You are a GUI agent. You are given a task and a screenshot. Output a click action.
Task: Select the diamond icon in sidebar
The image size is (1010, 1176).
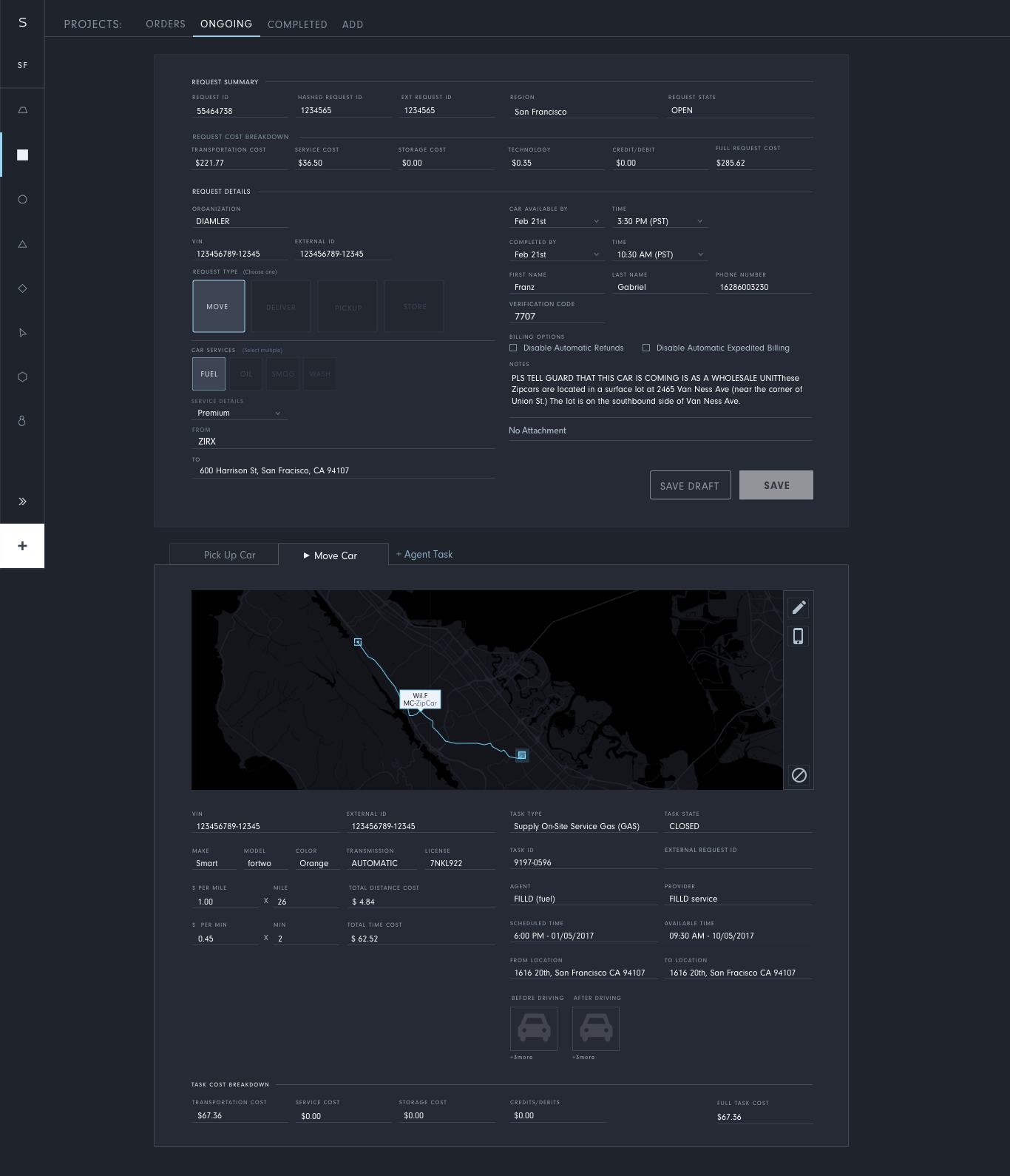tap(22, 288)
